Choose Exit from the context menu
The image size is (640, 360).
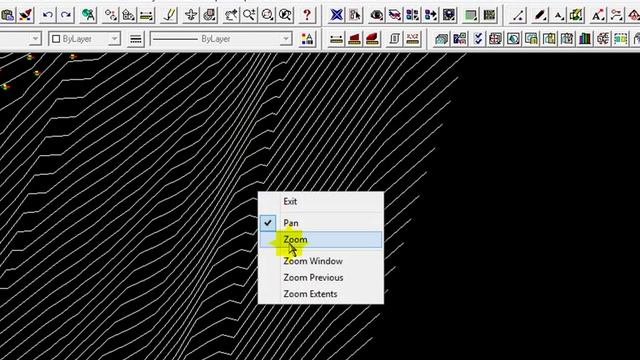click(x=321, y=201)
